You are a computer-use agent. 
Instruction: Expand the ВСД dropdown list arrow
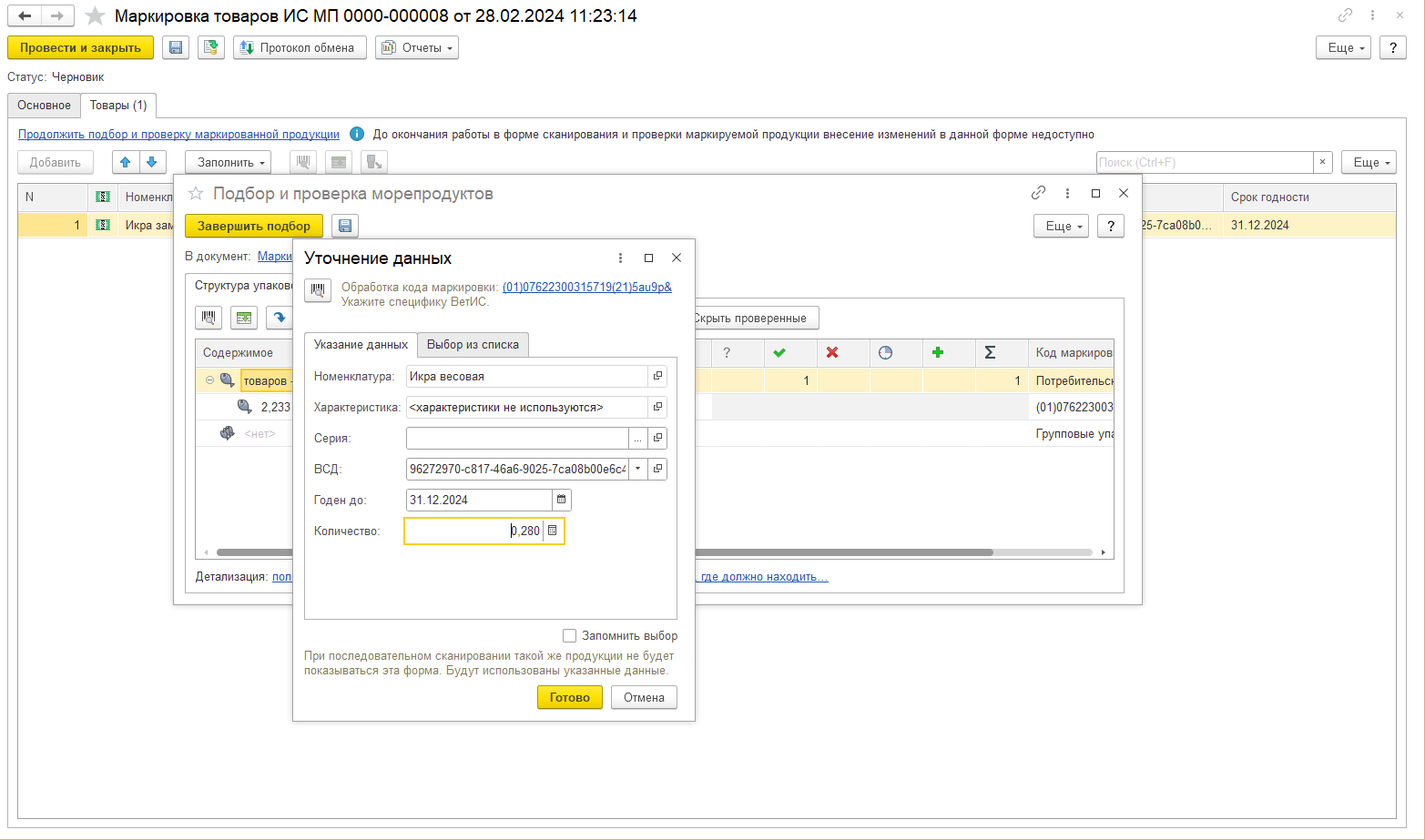click(x=637, y=469)
